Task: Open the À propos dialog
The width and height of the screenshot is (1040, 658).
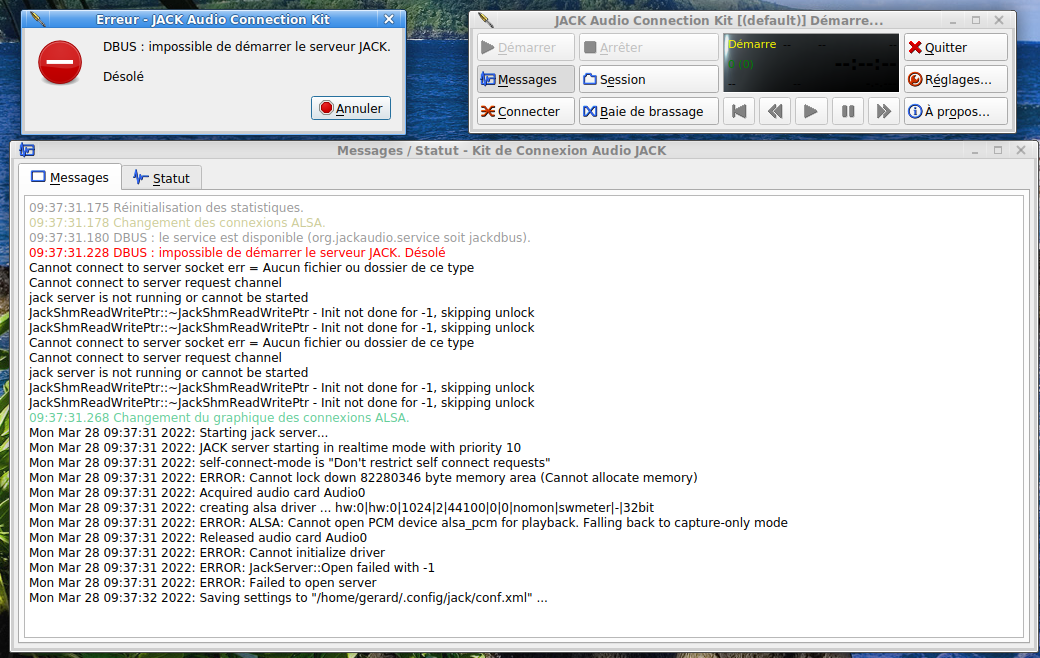Action: [956, 111]
